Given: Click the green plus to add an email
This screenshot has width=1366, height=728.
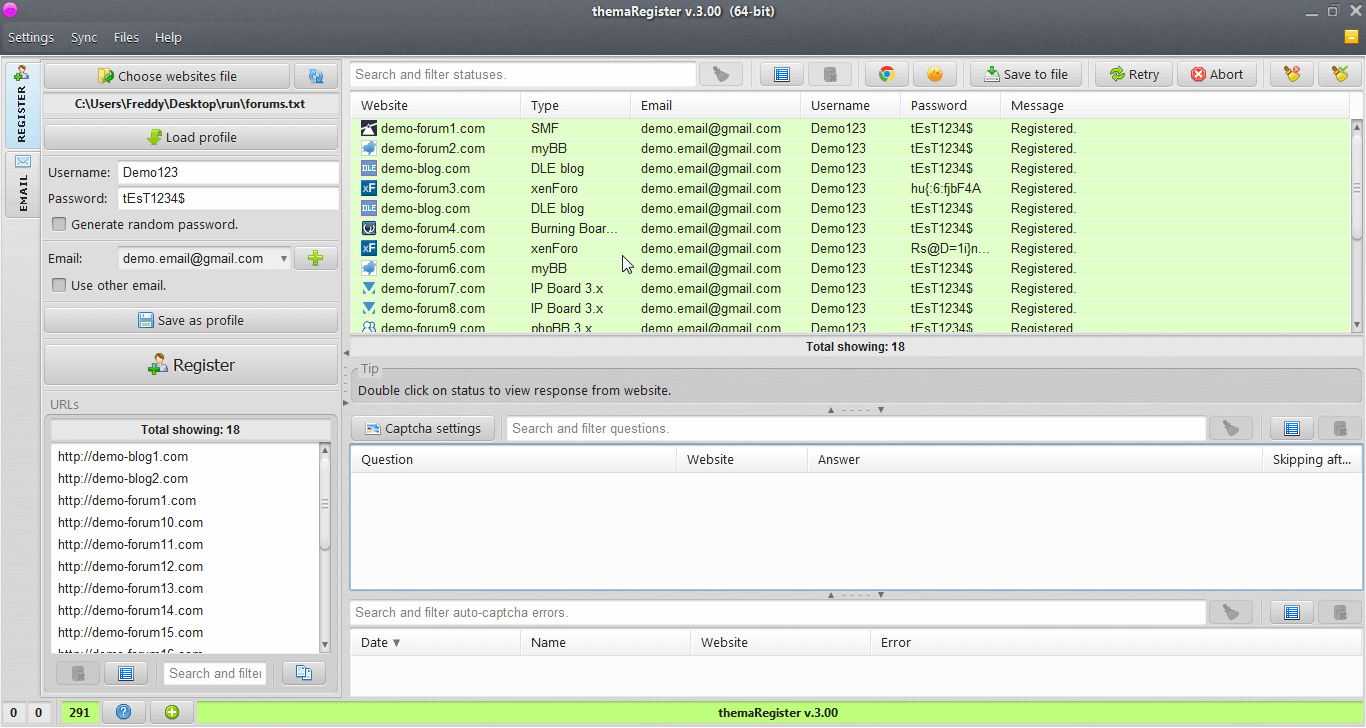Looking at the screenshot, I should 316,258.
